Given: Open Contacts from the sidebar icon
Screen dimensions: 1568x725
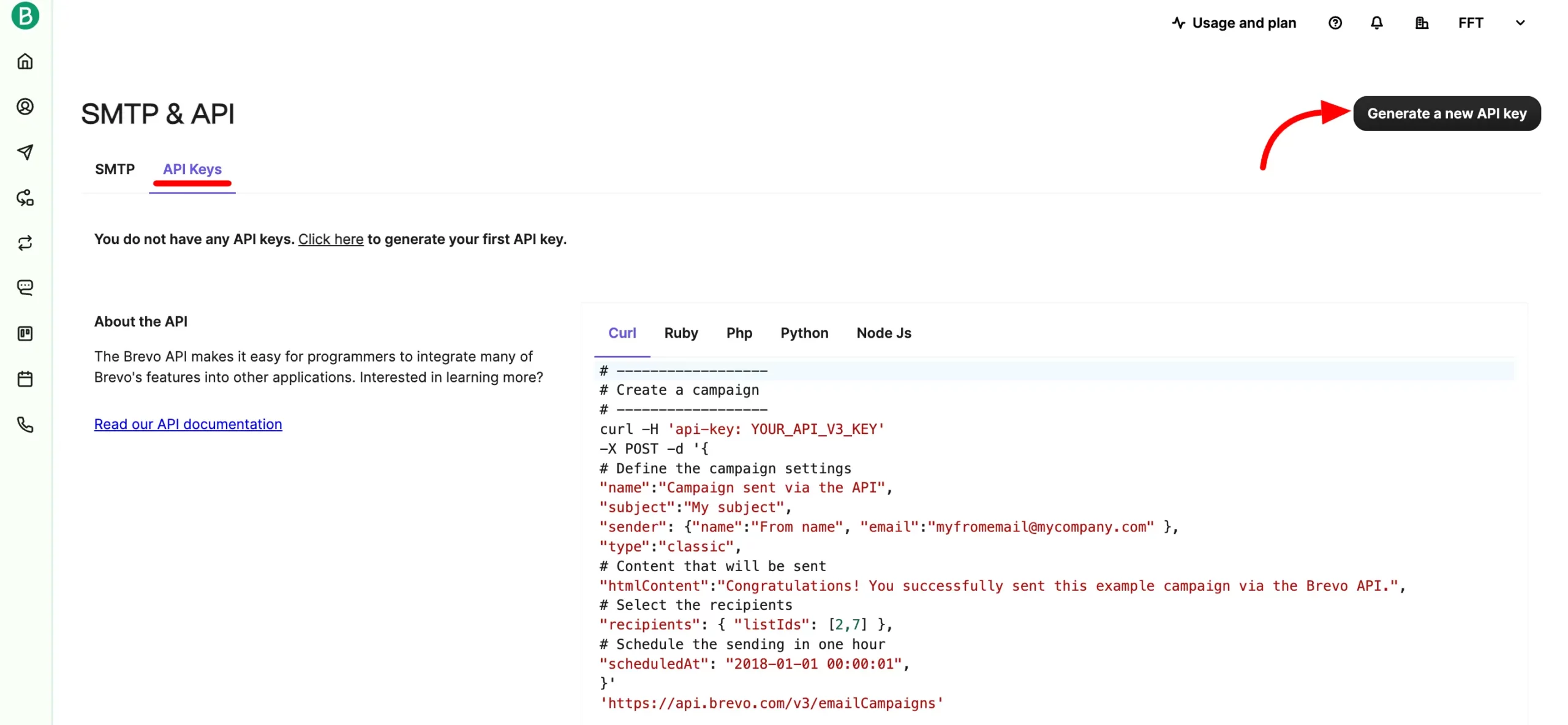Looking at the screenshot, I should click(x=25, y=107).
